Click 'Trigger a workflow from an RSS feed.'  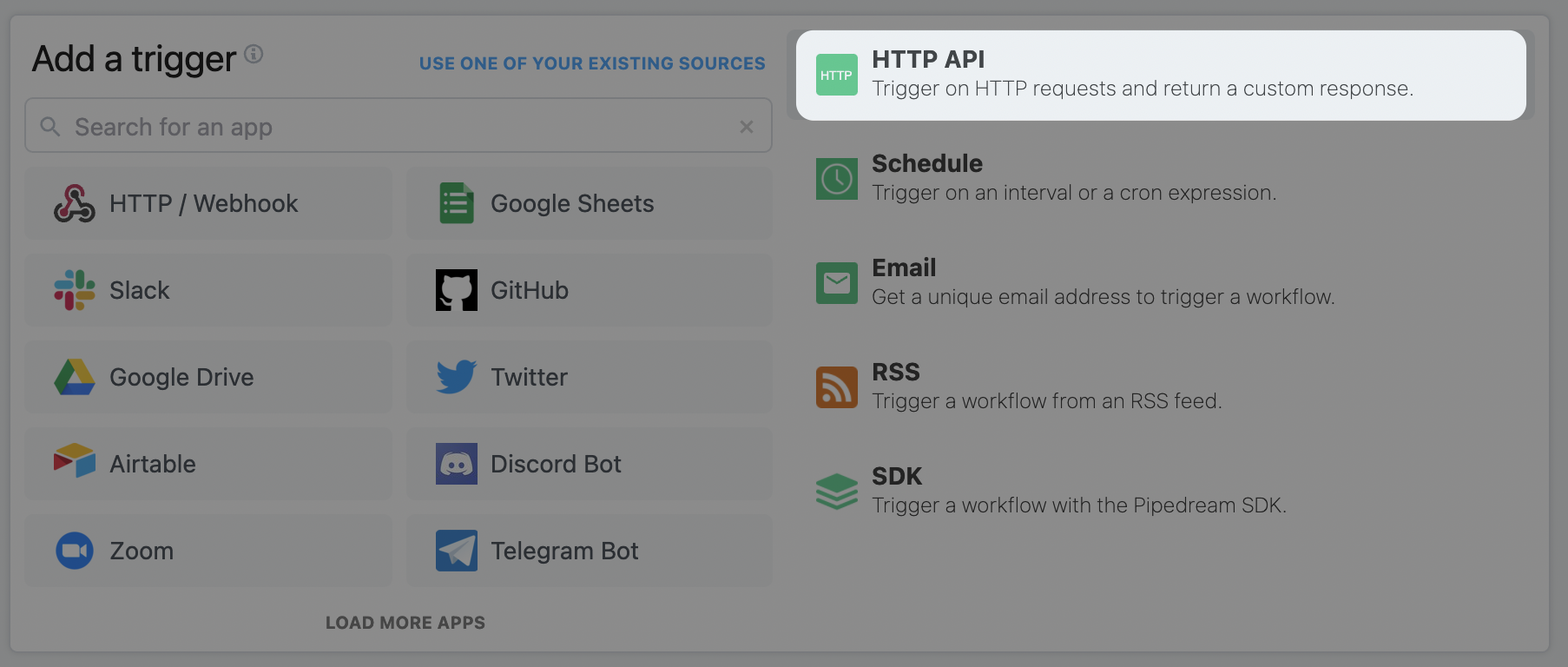tap(1046, 401)
